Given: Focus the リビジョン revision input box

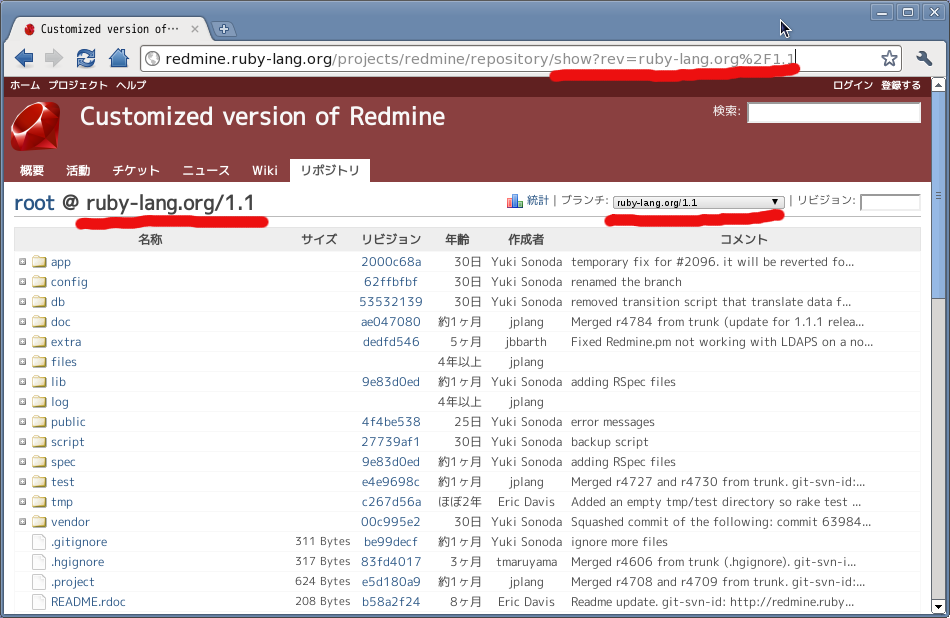Looking at the screenshot, I should 890,202.
